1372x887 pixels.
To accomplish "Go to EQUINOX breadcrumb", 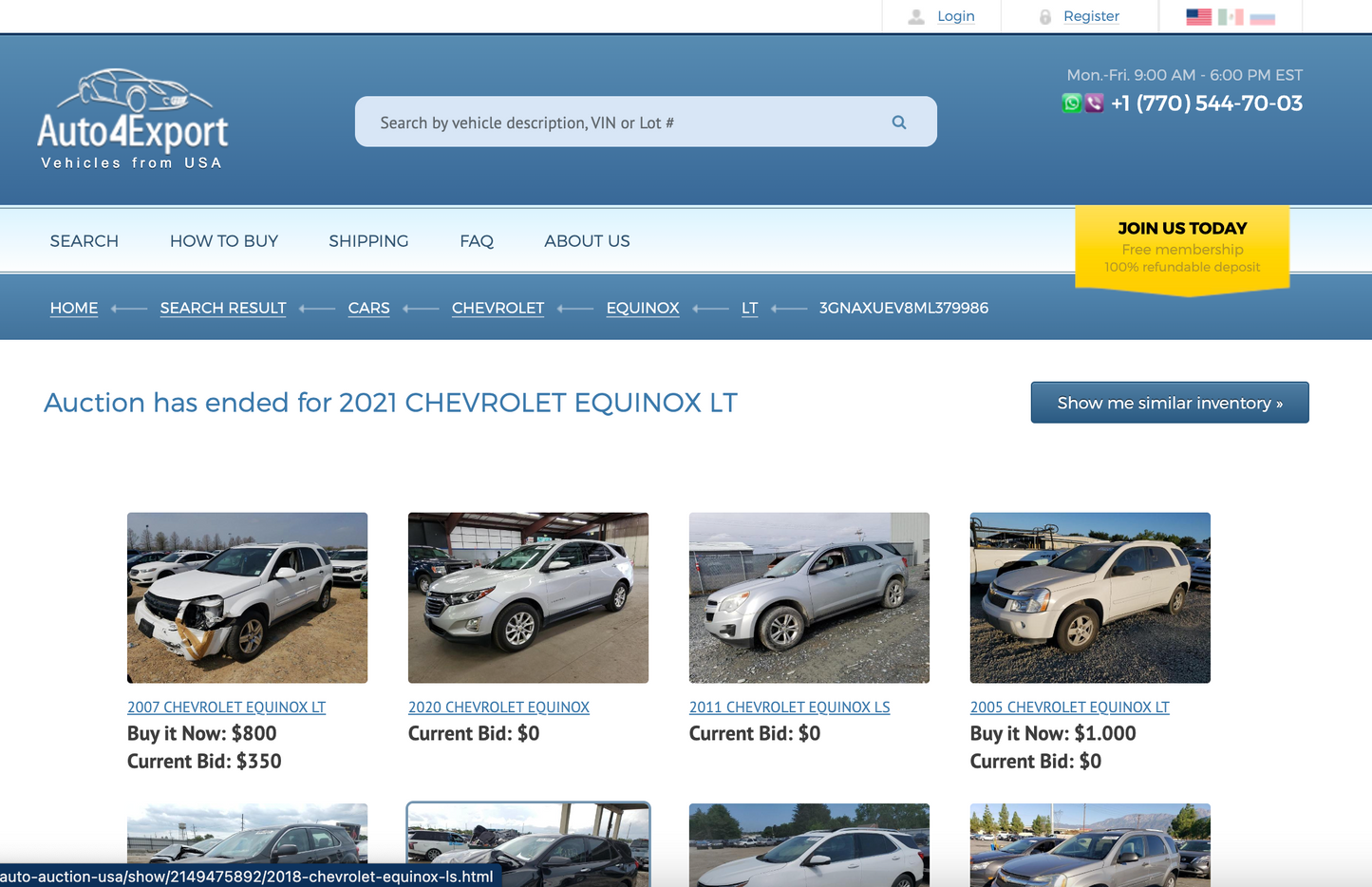I will coord(643,308).
